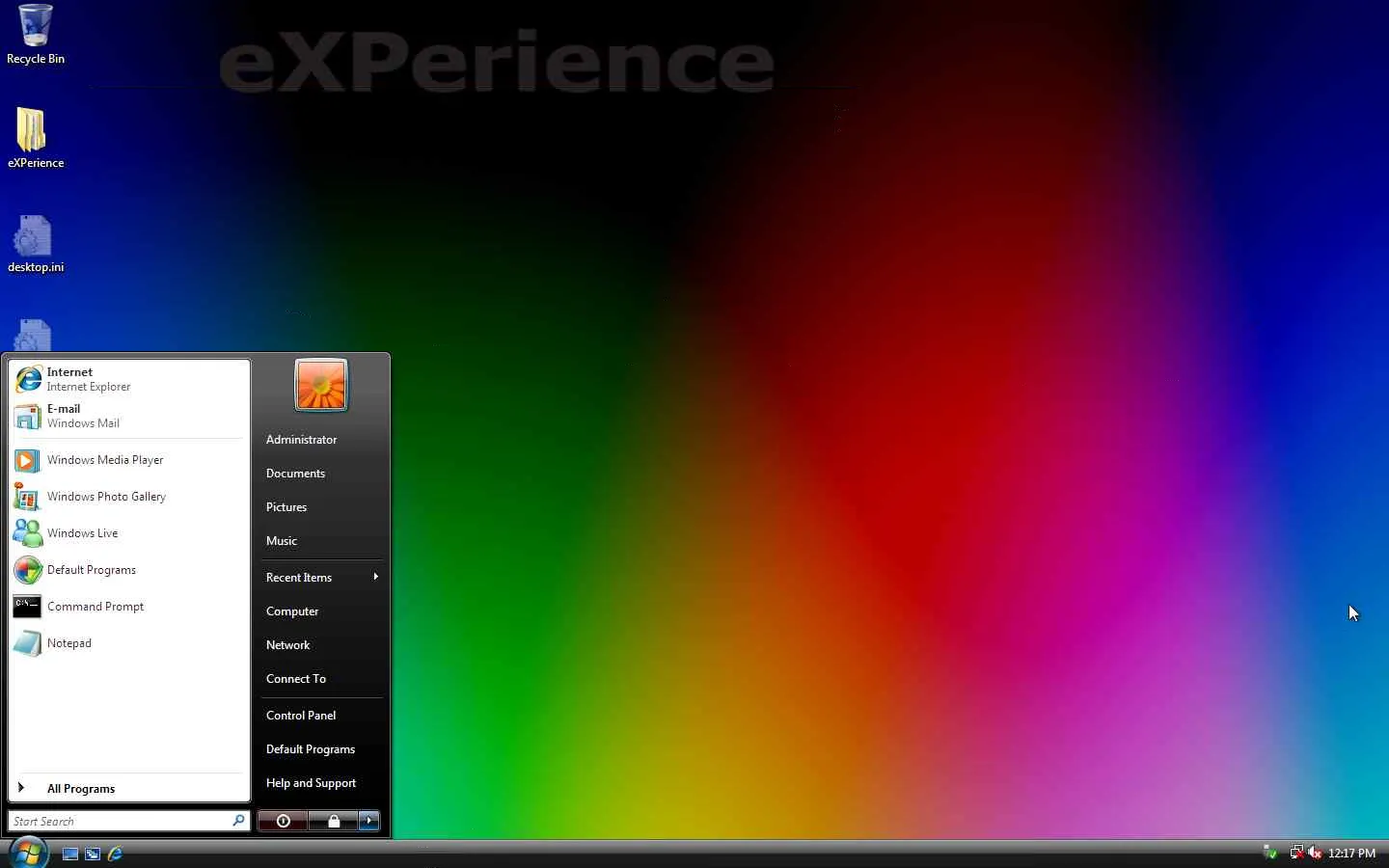This screenshot has height=868, width=1389.
Task: Click the orange flower user account picture
Action: 321,385
